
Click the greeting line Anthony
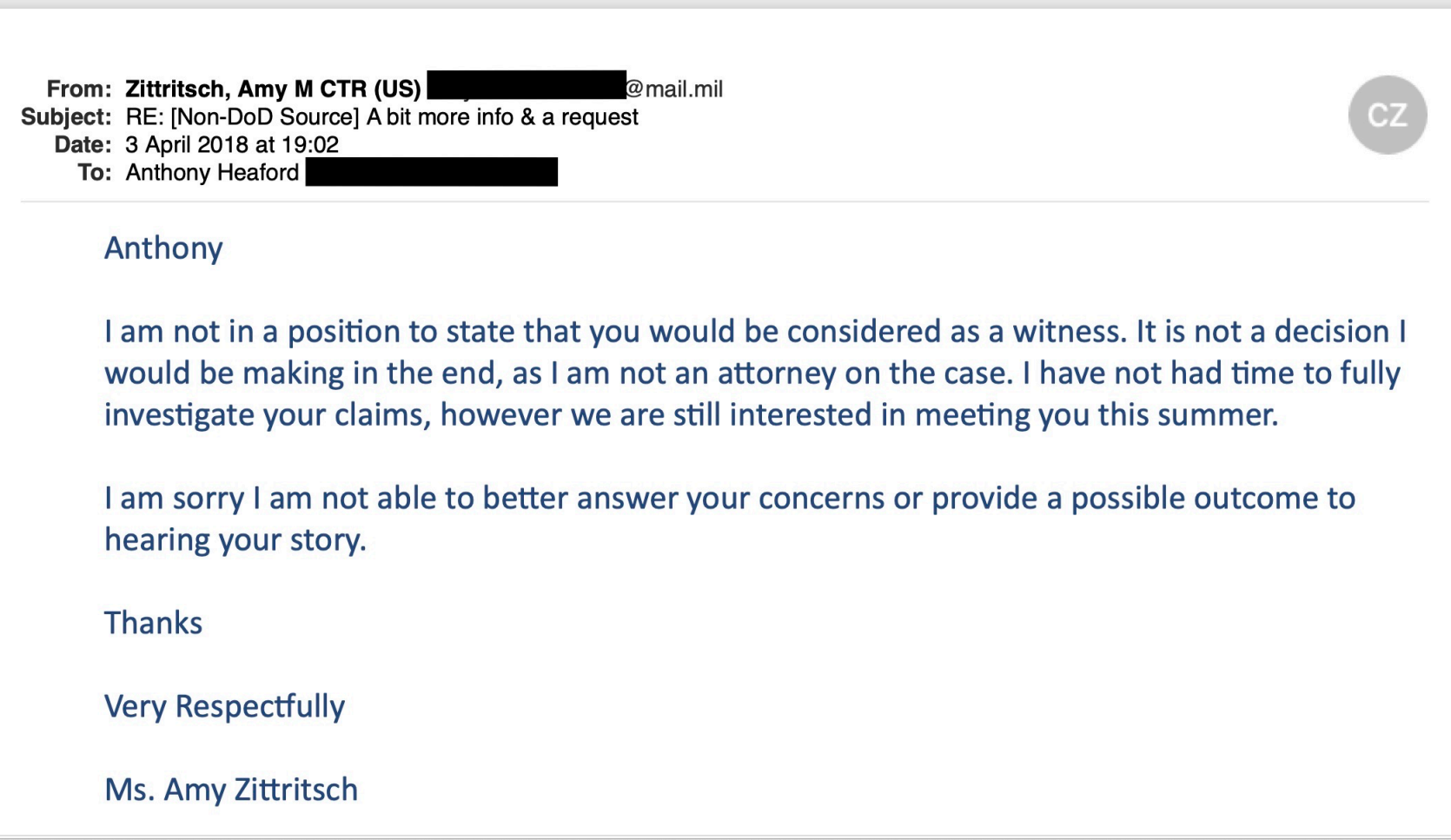(x=163, y=248)
